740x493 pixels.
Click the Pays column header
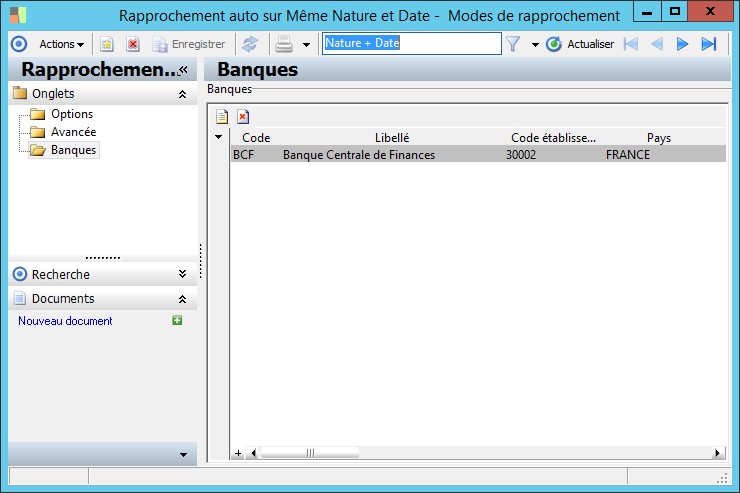(x=659, y=138)
